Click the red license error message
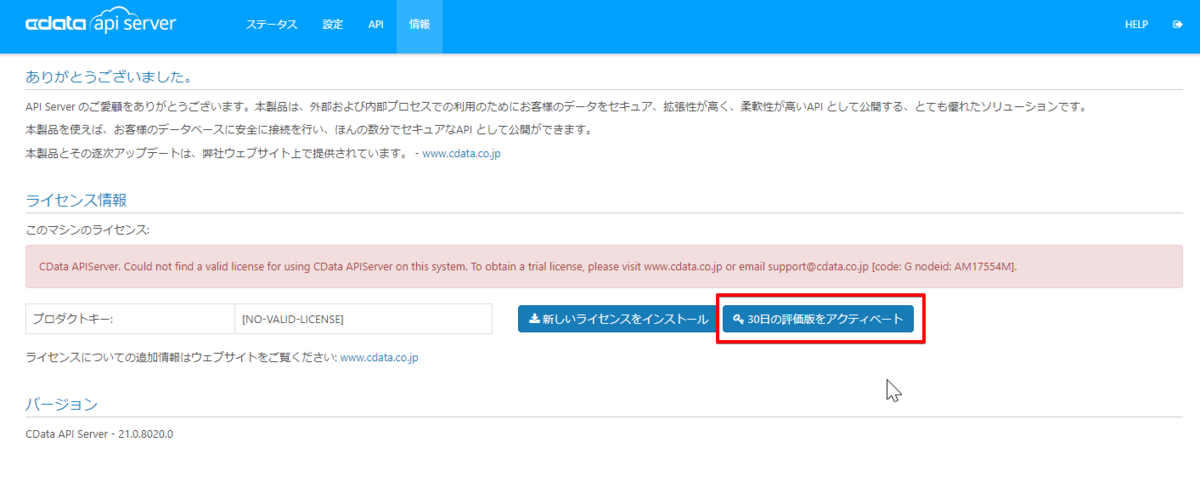The width and height of the screenshot is (1200, 482). coord(602,267)
